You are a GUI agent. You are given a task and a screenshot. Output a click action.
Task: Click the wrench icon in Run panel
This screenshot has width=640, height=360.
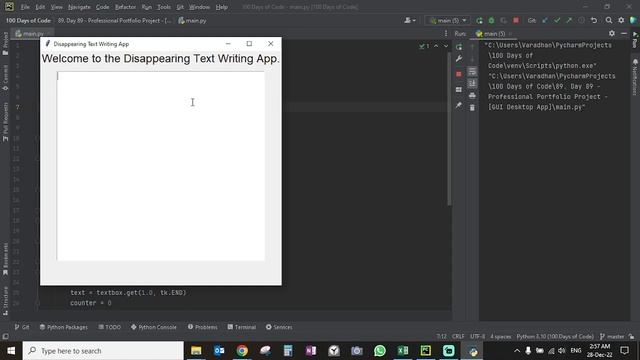pos(459,59)
